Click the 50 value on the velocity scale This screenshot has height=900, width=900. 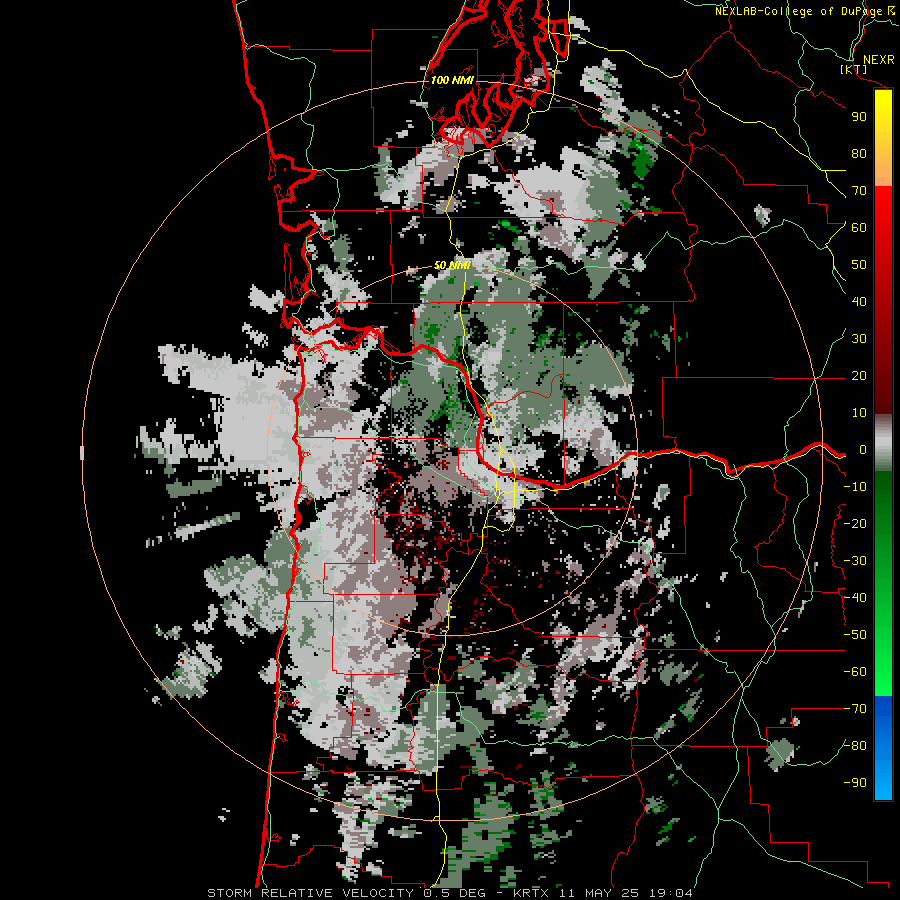pos(859,265)
